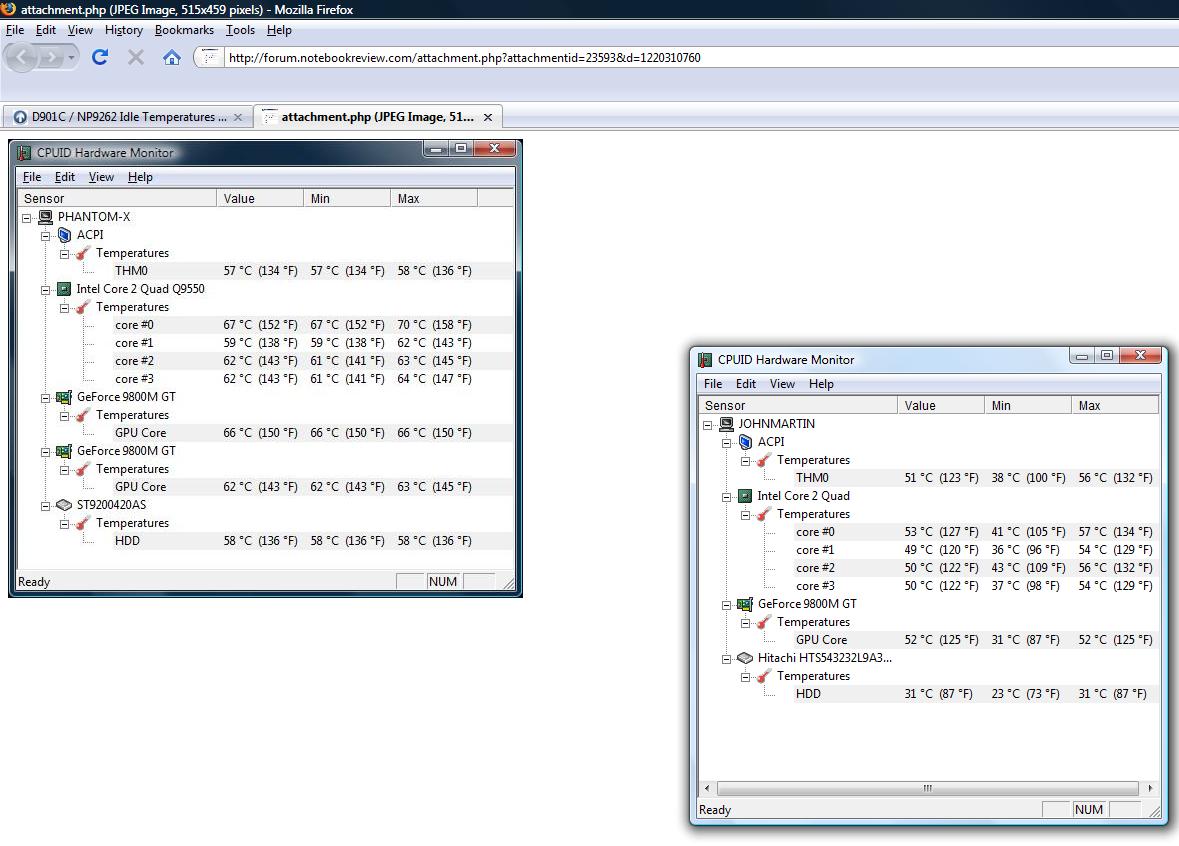Click thermometer icon under ACPI in PHANTOM-X window
The height and width of the screenshot is (846, 1179).
pos(83,253)
